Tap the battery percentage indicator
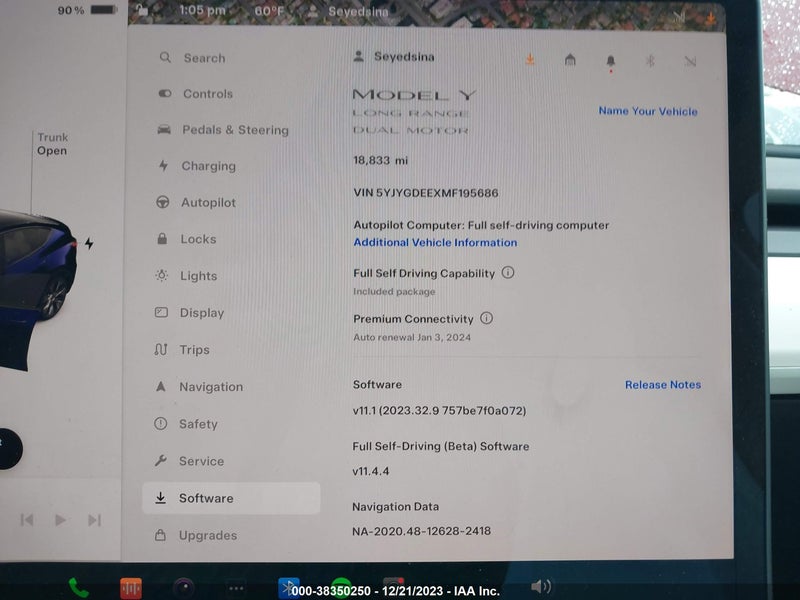 coord(87,10)
